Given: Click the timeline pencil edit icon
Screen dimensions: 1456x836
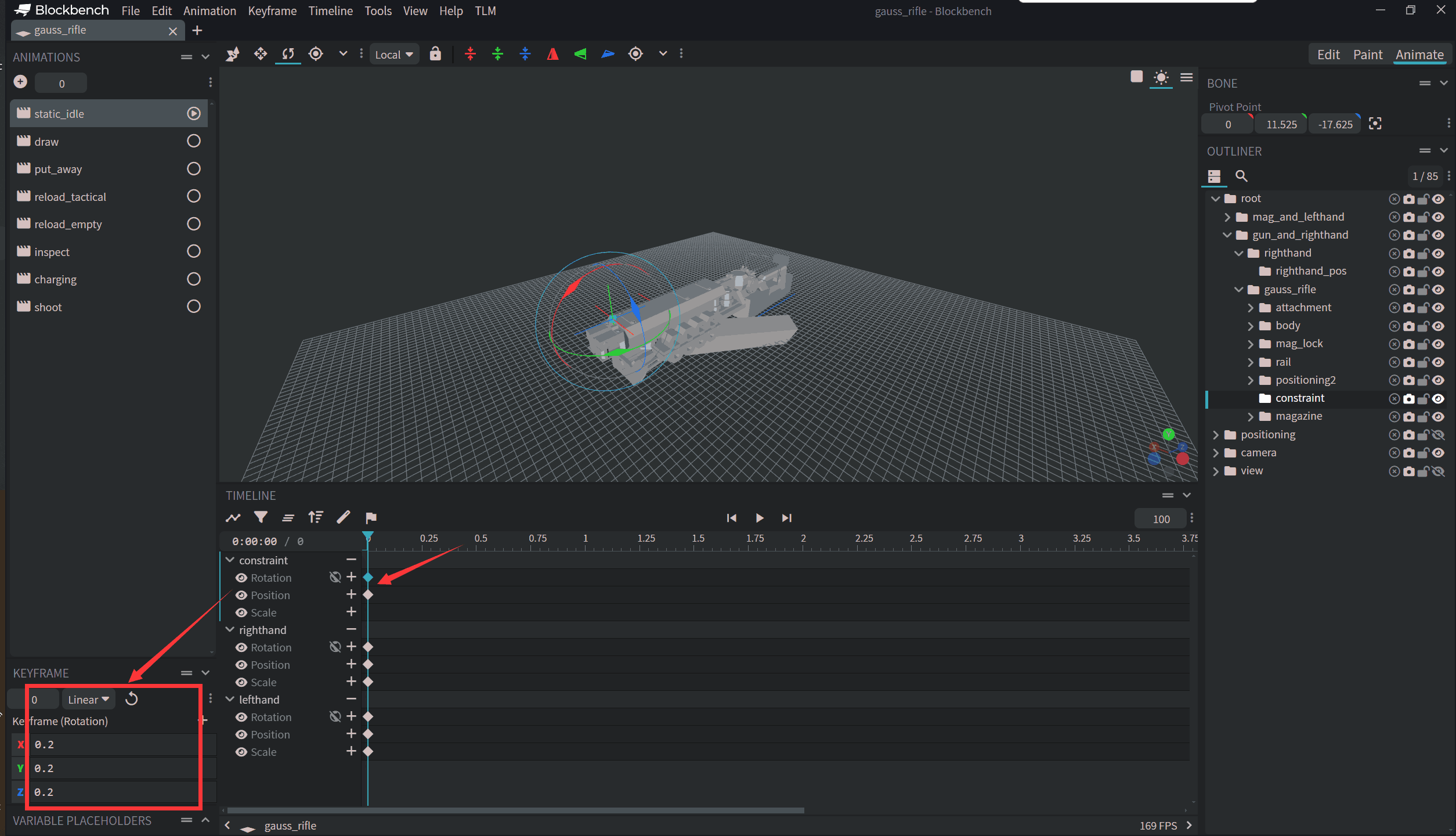Looking at the screenshot, I should (343, 517).
